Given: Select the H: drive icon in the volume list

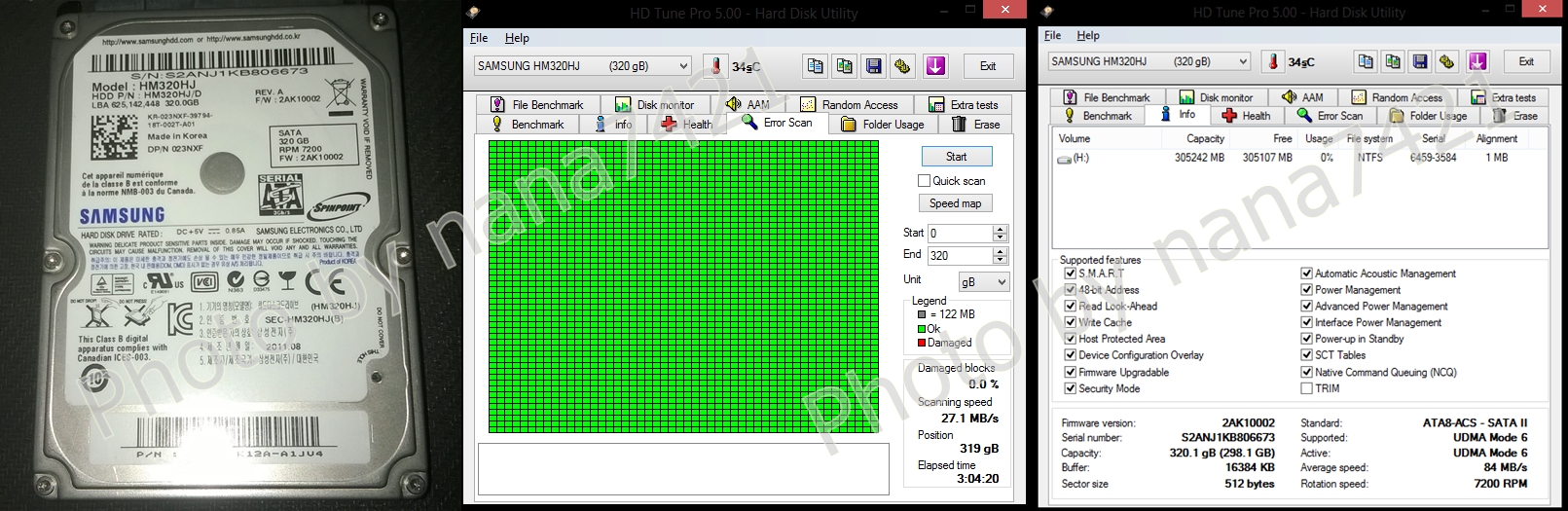Looking at the screenshot, I should coord(1065,158).
